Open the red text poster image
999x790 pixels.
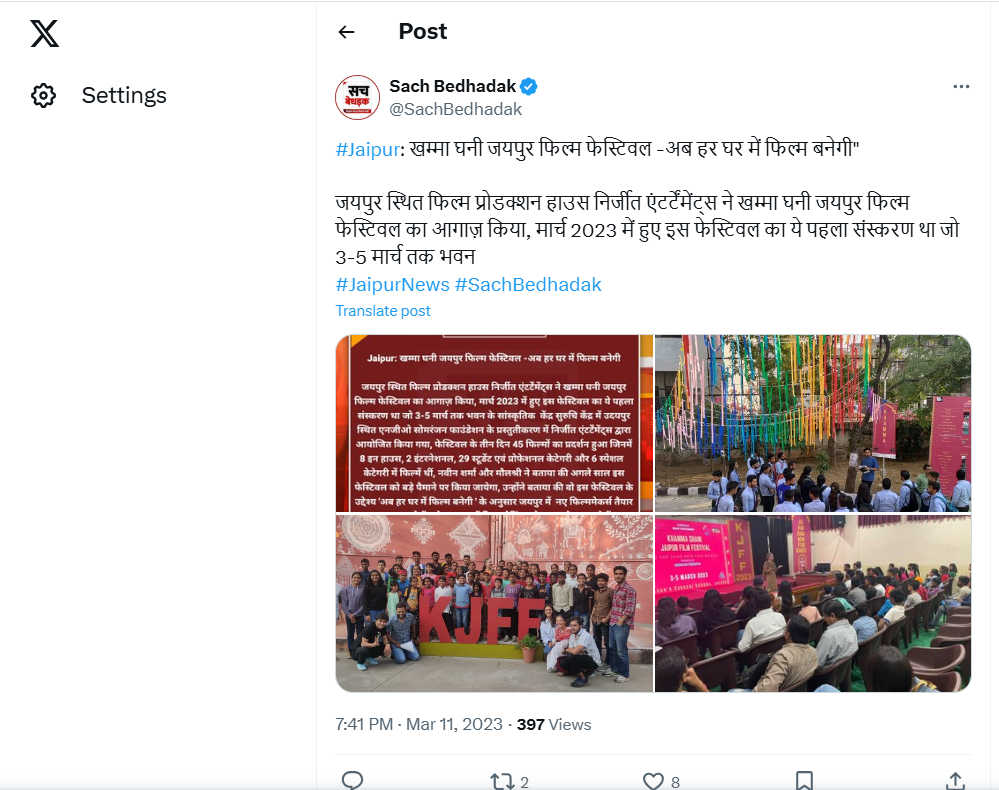(494, 423)
